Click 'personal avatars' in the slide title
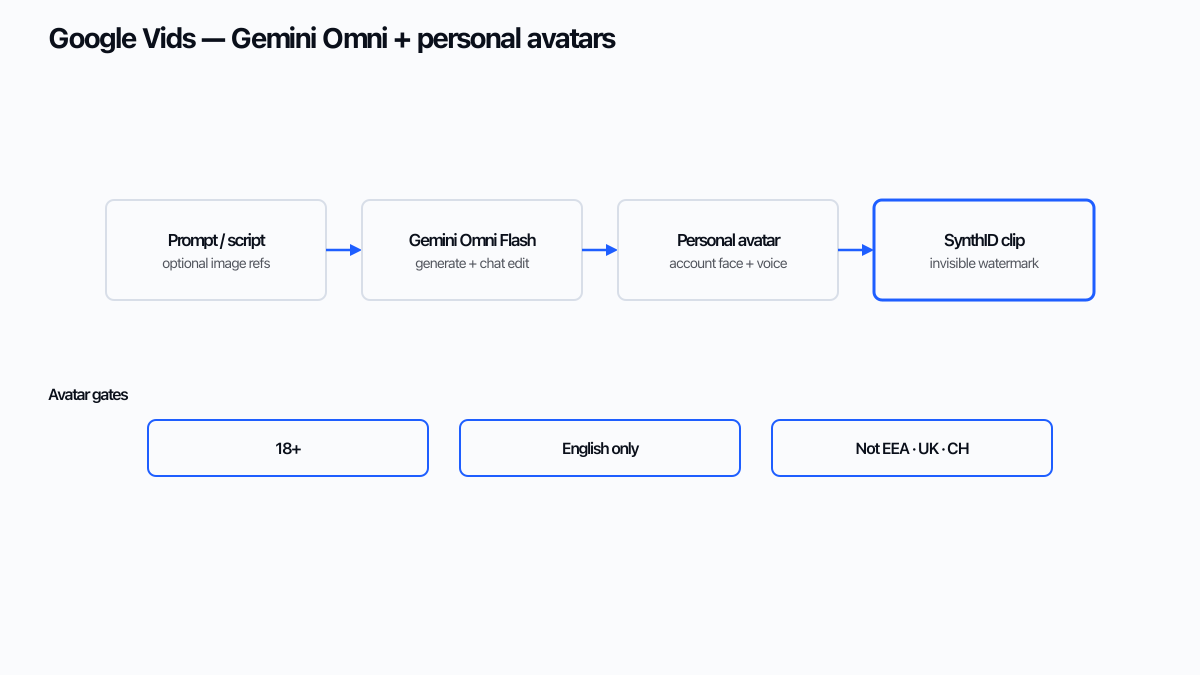Image resolution: width=1200 pixels, height=675 pixels. pos(517,39)
